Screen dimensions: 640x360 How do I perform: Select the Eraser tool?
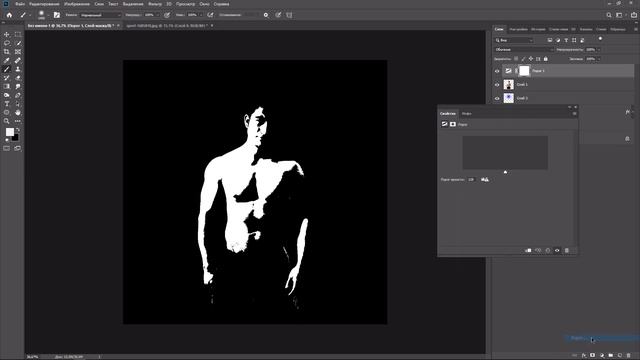(x=18, y=78)
